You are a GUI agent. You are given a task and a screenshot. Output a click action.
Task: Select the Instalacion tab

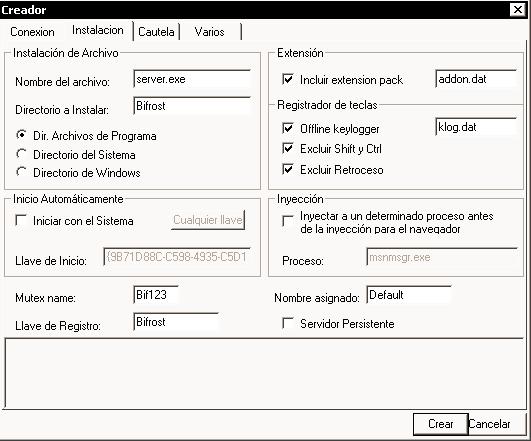[x=98, y=30]
